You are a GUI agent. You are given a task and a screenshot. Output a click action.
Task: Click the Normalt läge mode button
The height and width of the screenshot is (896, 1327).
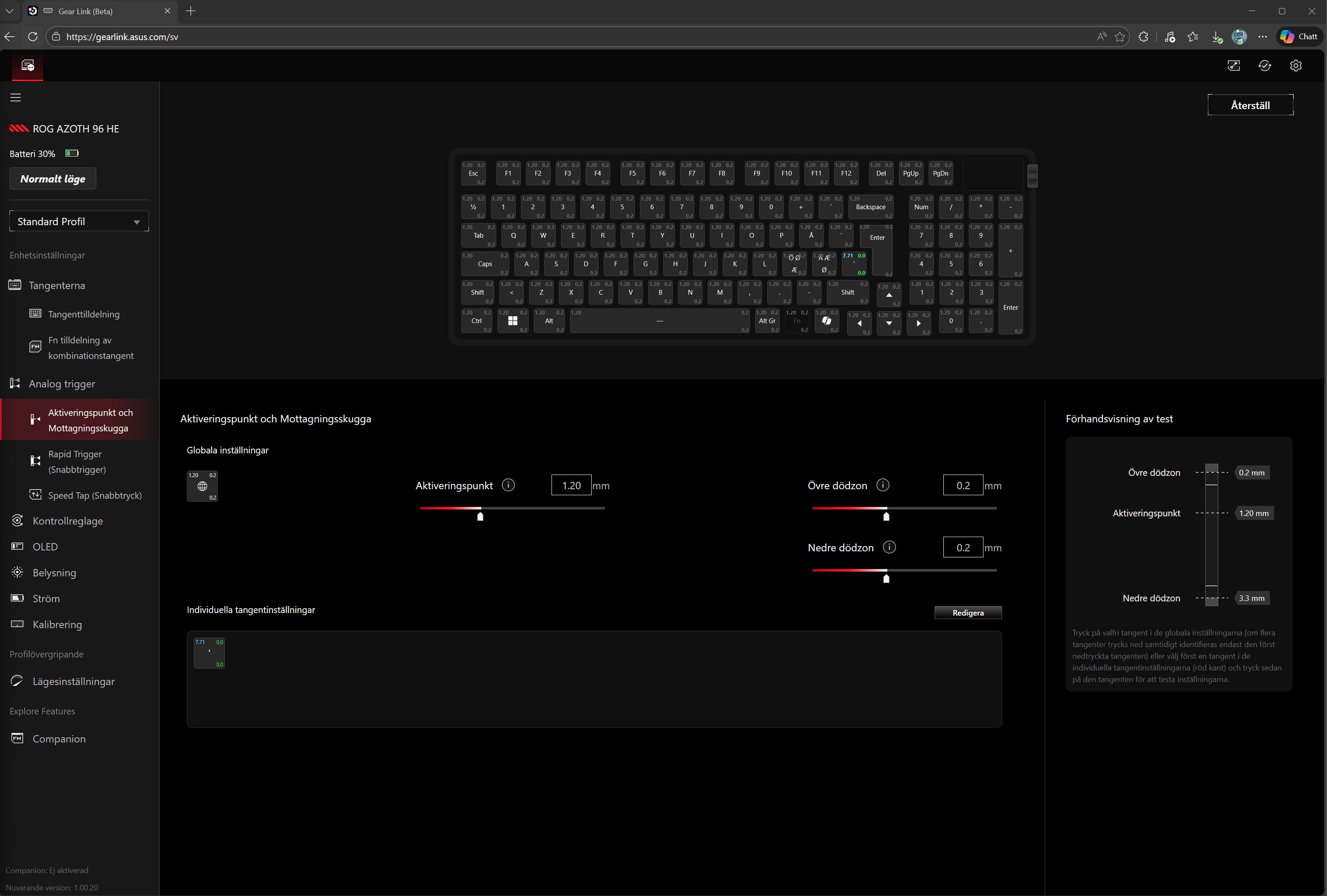53,179
